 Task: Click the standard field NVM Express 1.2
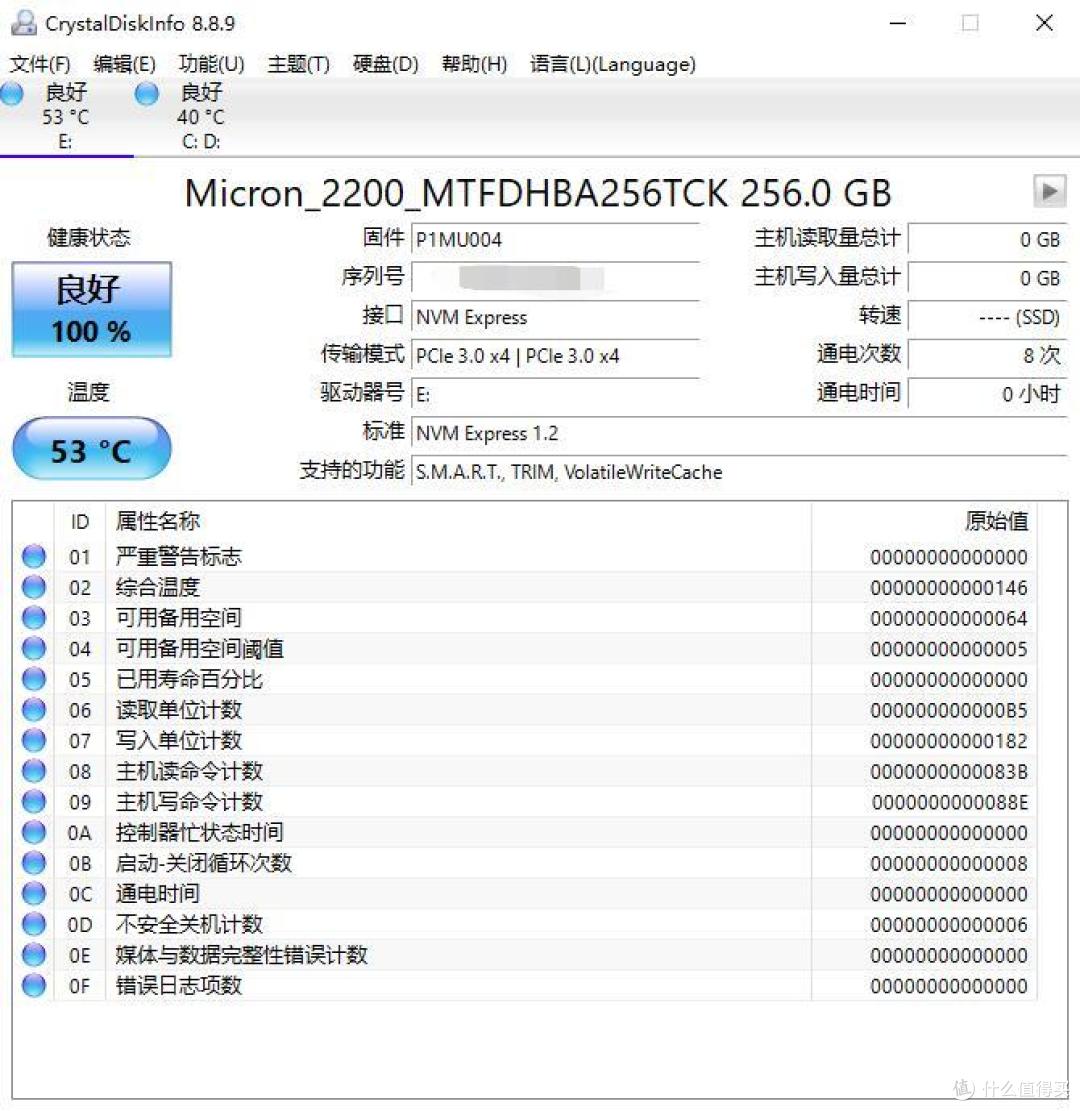739,433
